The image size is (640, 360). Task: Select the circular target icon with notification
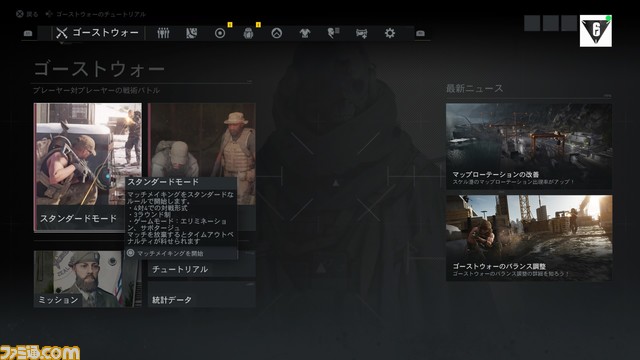click(220, 33)
